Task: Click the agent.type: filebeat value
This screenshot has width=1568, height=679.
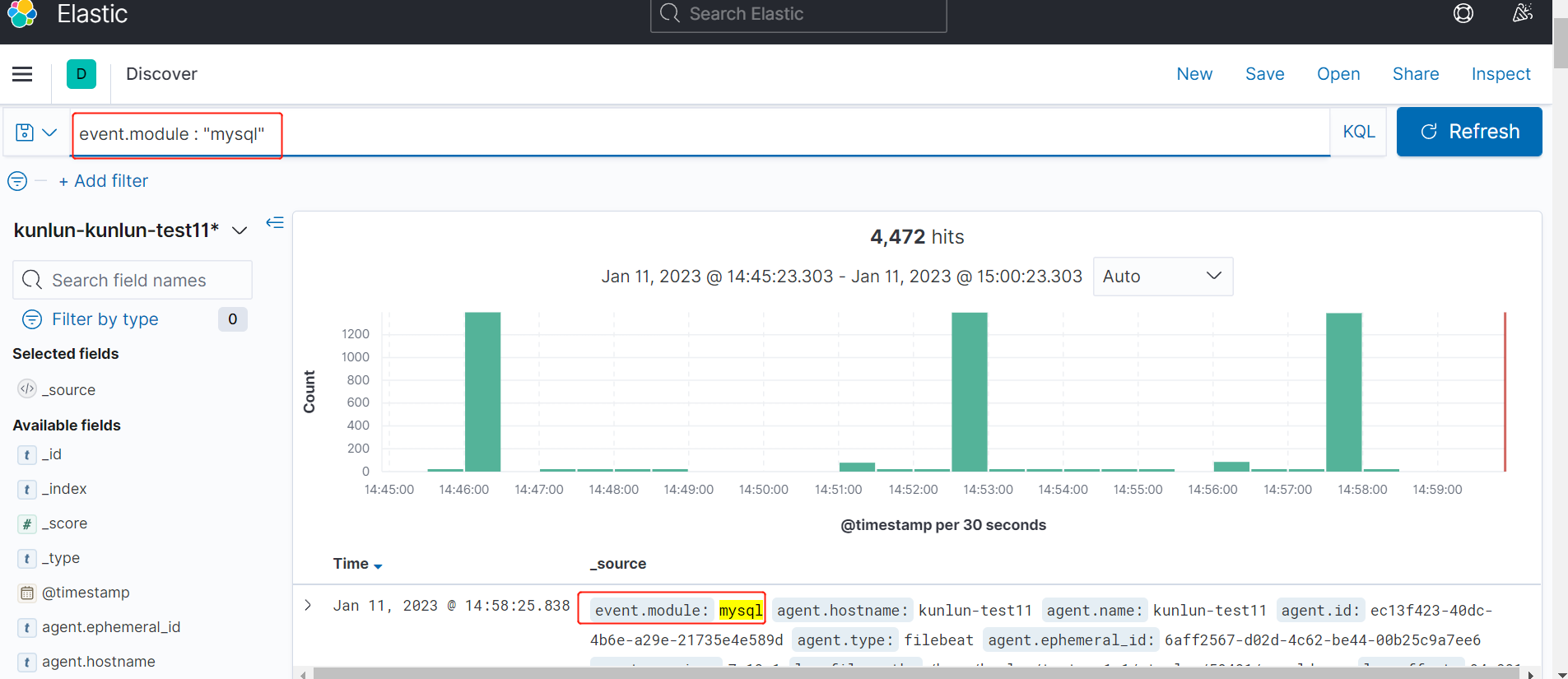Action: tap(938, 639)
